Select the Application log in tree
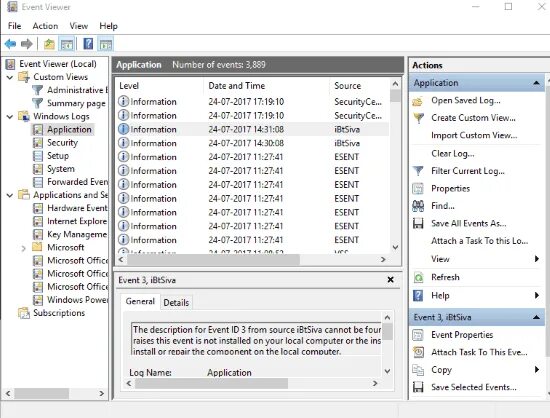Screen dimensions: 550x418 69,130
